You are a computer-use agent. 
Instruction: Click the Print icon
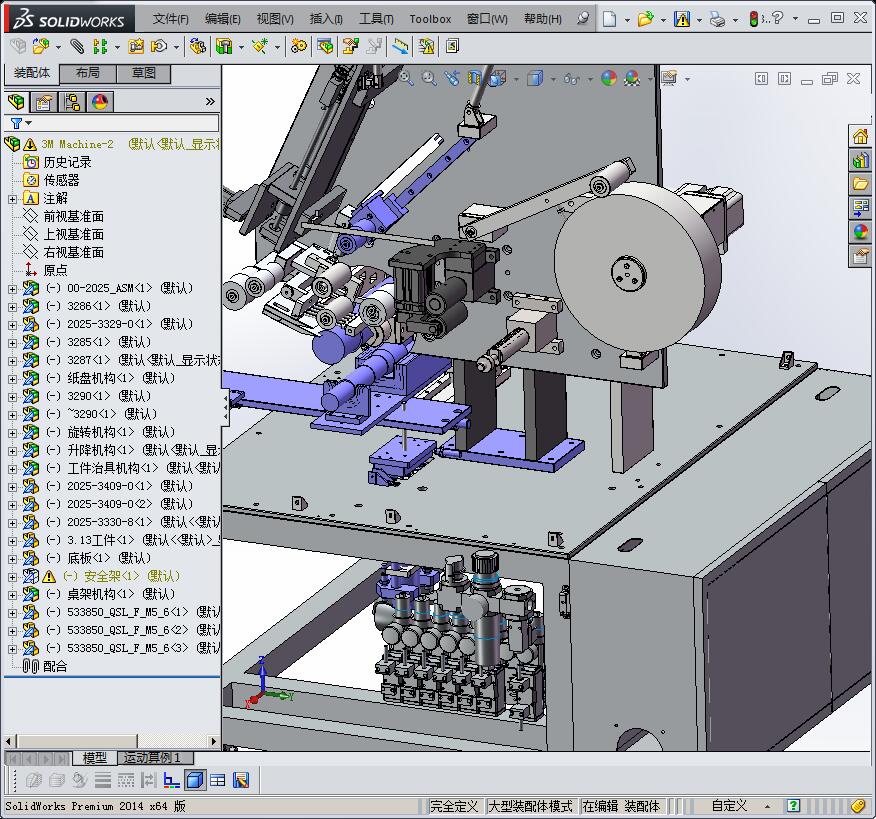pos(717,20)
